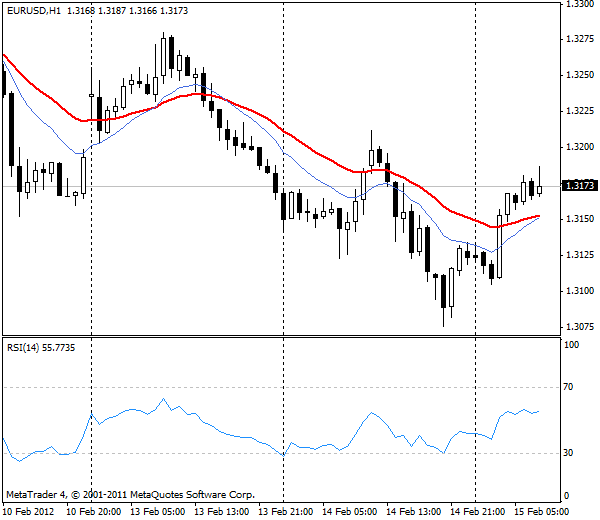This screenshot has height=520, width=600.
Task: Click the 1.3100 price scale label
Action: click(x=580, y=291)
